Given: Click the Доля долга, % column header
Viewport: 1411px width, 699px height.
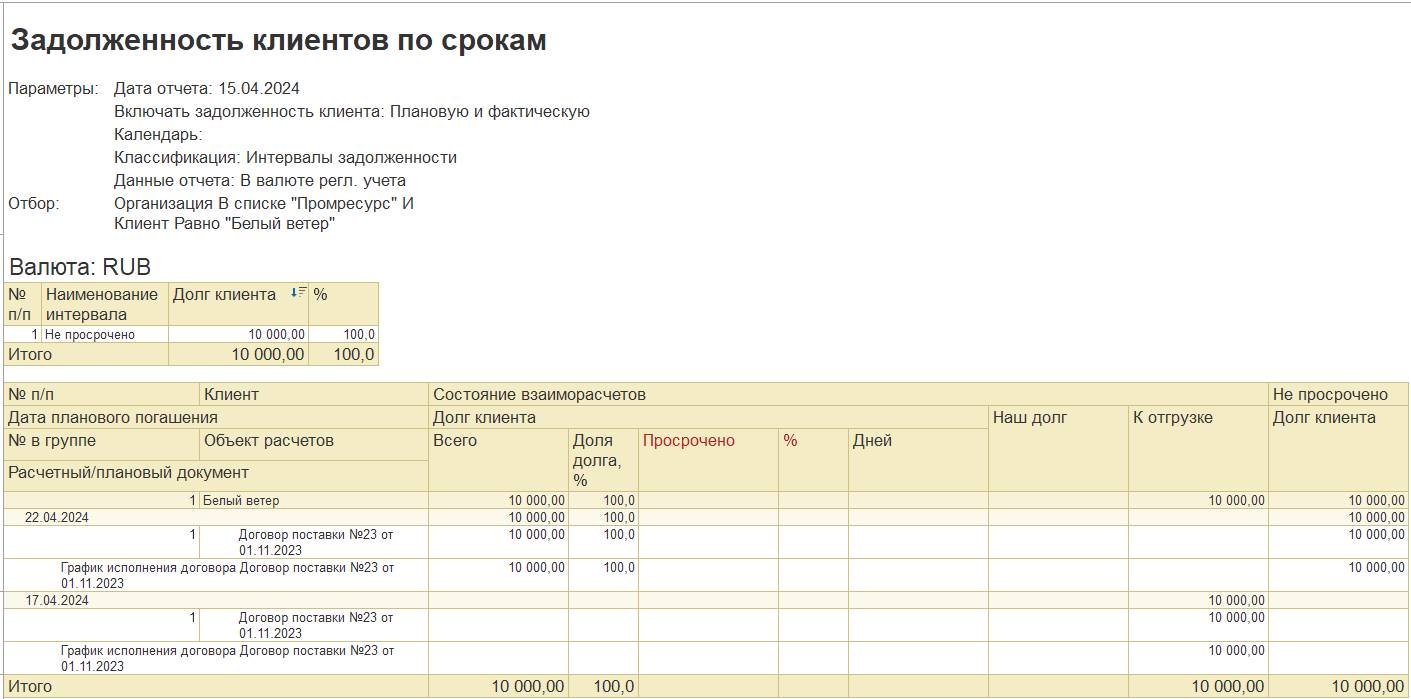Looking at the screenshot, I should tap(603, 460).
